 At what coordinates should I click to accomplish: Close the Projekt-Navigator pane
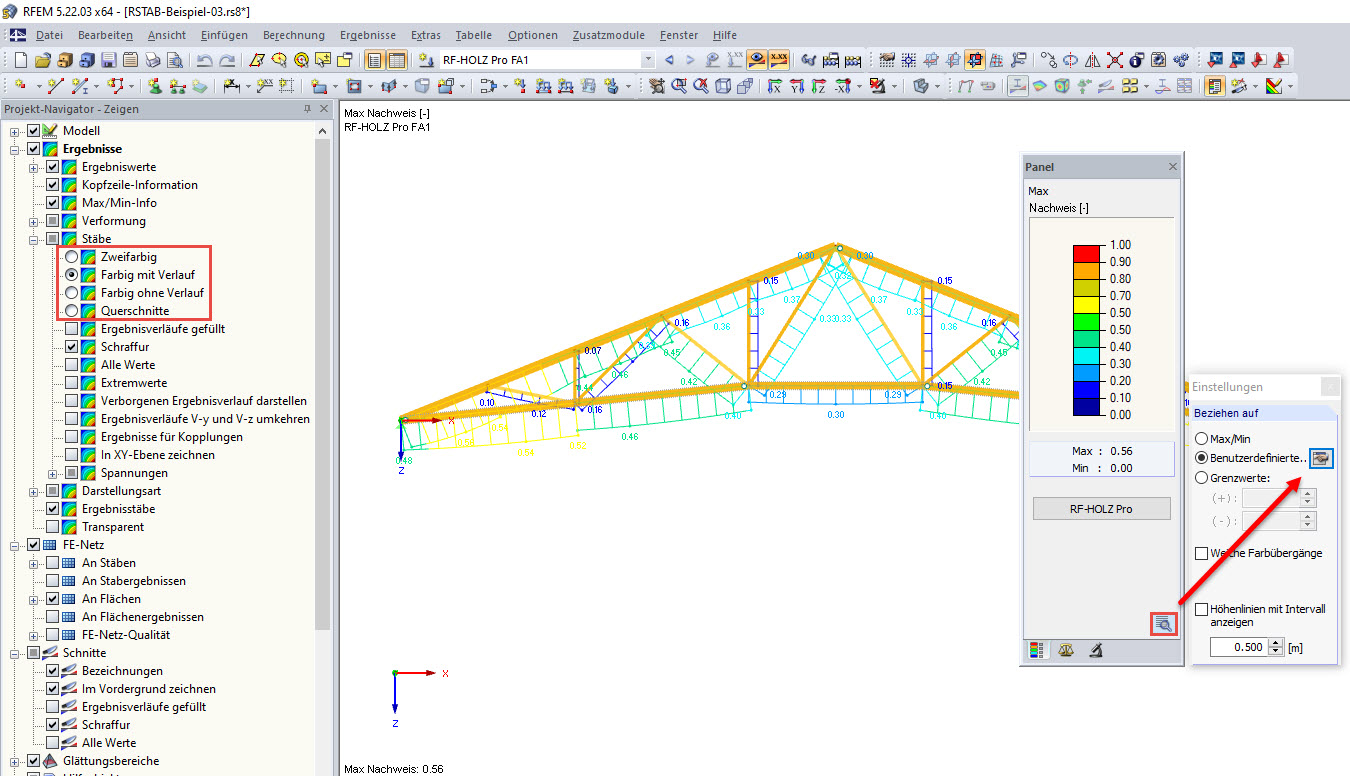pyautogui.click(x=325, y=109)
